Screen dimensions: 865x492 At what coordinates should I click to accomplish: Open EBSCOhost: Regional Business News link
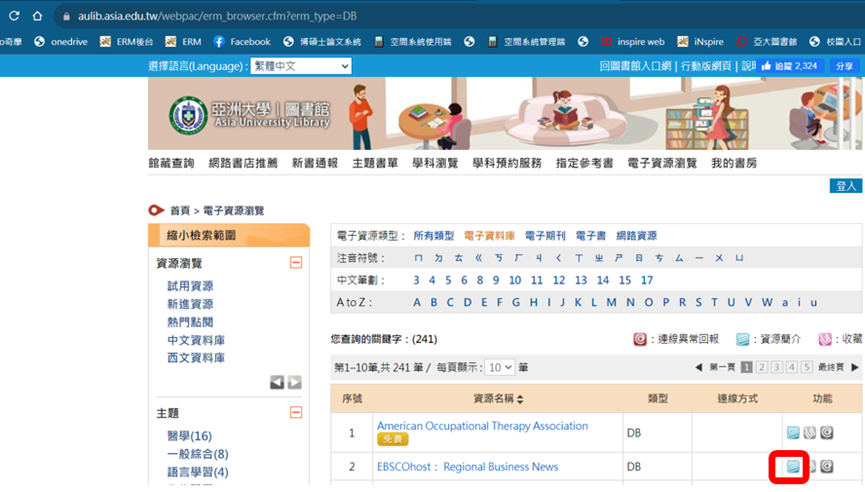click(x=467, y=467)
